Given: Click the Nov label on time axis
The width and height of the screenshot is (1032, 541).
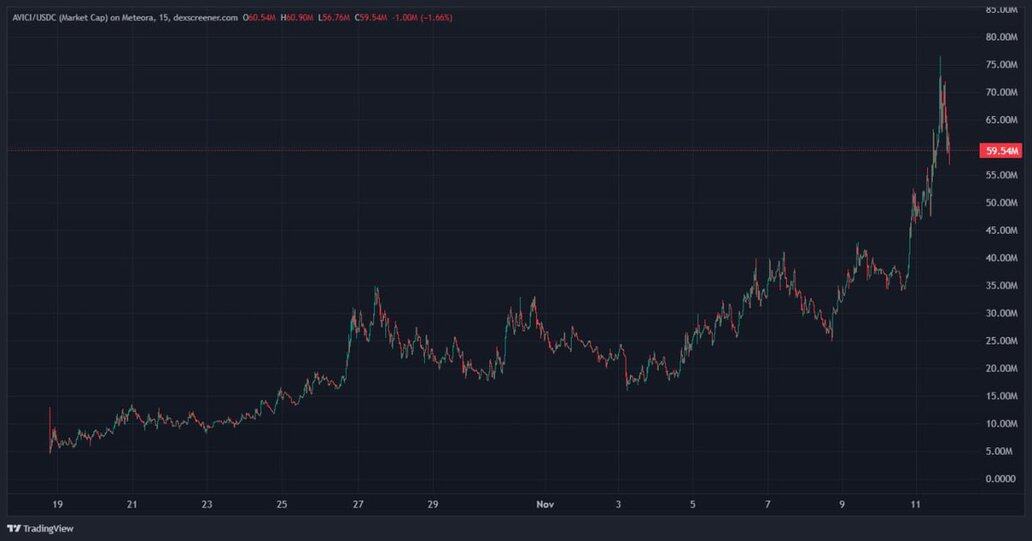Looking at the screenshot, I should coord(544,505).
